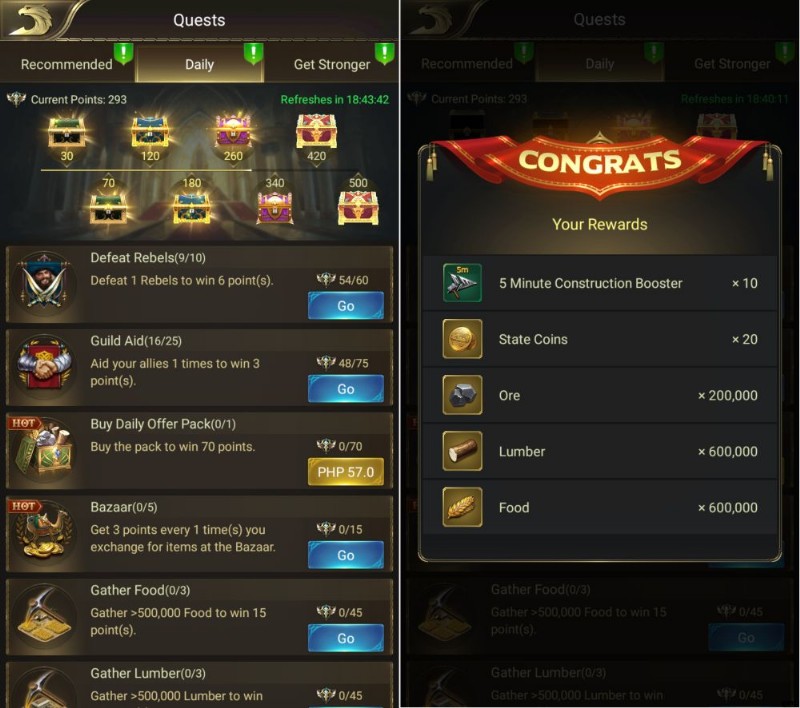The height and width of the screenshot is (708, 800).
Task: Select the Daily tab
Action: pyautogui.click(x=199, y=64)
